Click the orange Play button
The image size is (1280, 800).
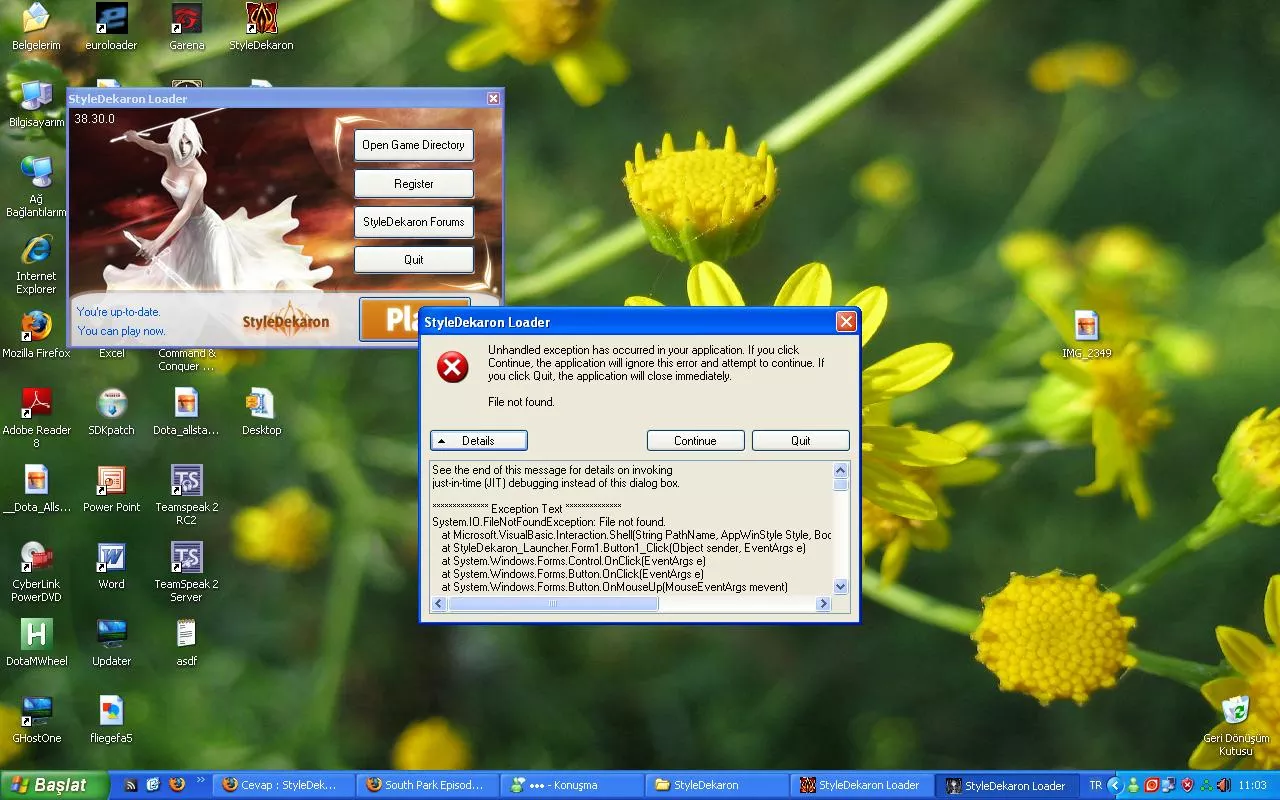pos(390,319)
